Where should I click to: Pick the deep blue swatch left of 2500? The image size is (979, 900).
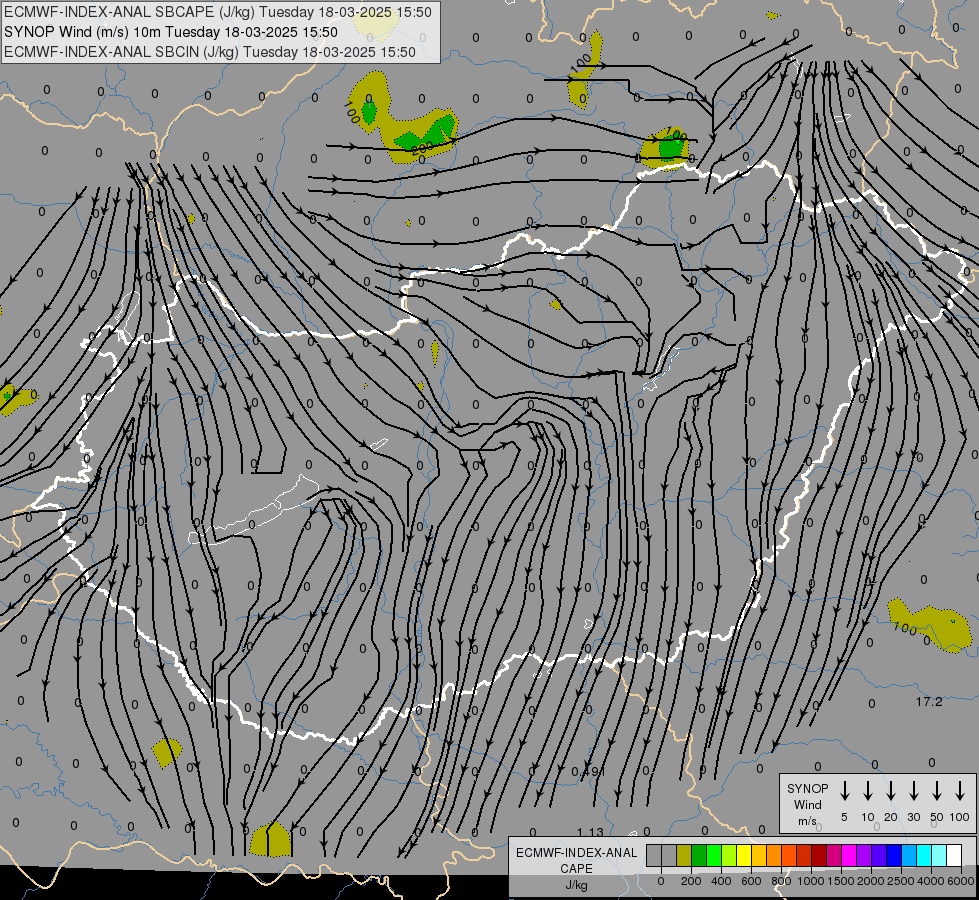(x=894, y=855)
